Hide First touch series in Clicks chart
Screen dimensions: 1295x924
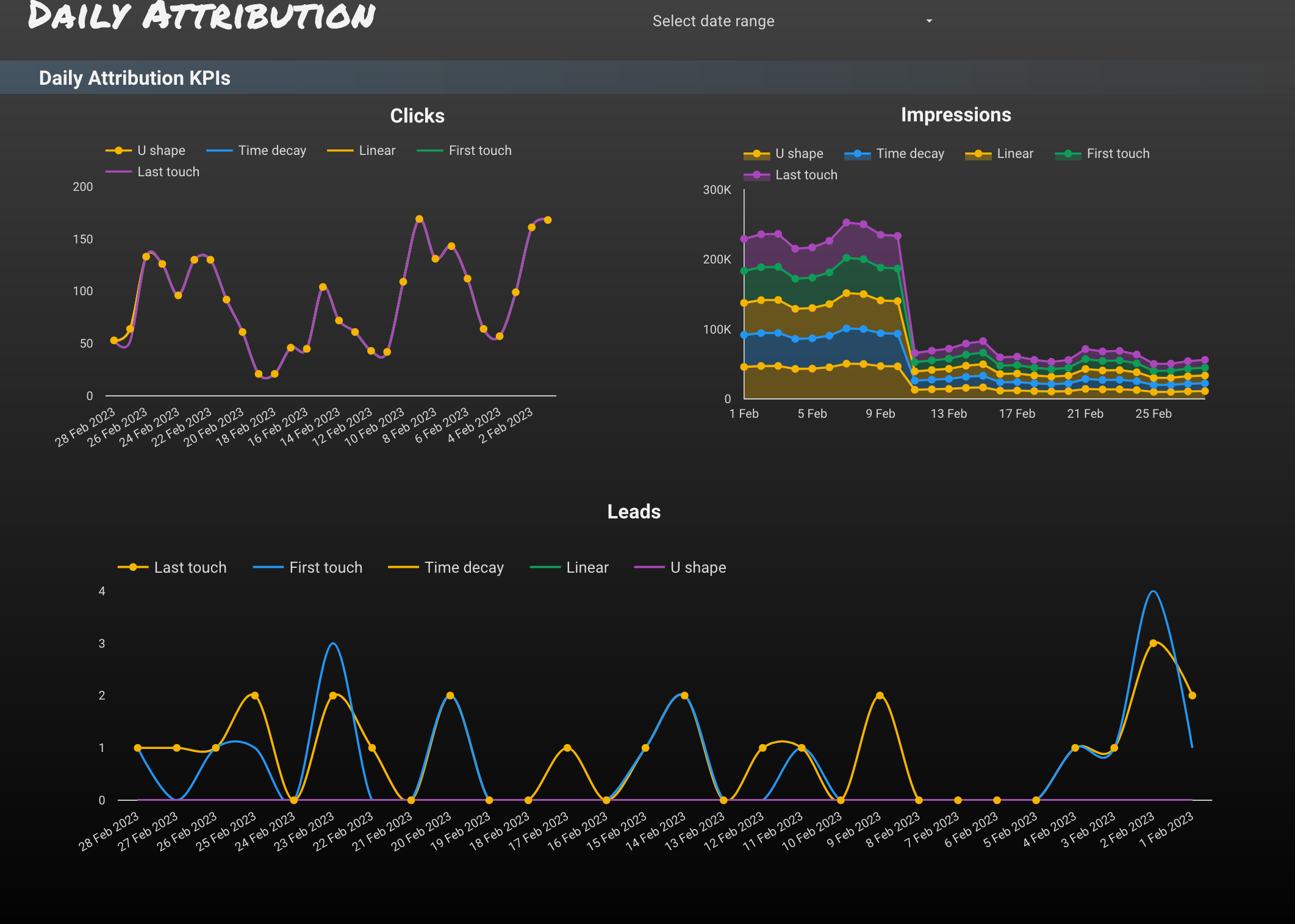pyautogui.click(x=479, y=151)
